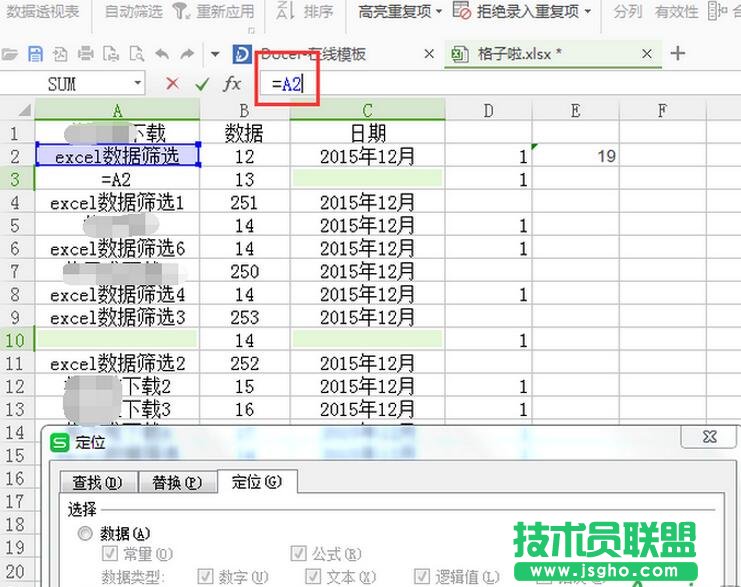The width and height of the screenshot is (741, 587).
Task: Expand the 高亮重复项 dropdown
Action: pyautogui.click(x=401, y=12)
